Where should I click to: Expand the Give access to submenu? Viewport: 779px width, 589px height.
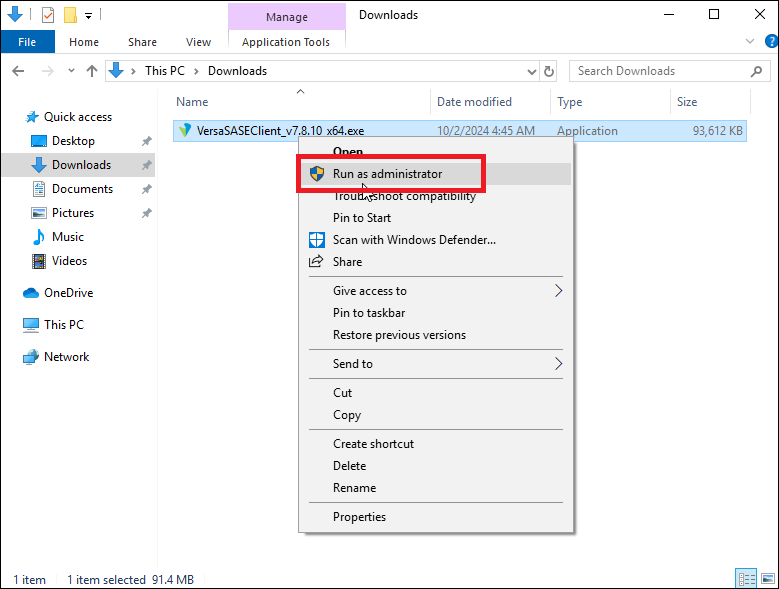point(369,291)
